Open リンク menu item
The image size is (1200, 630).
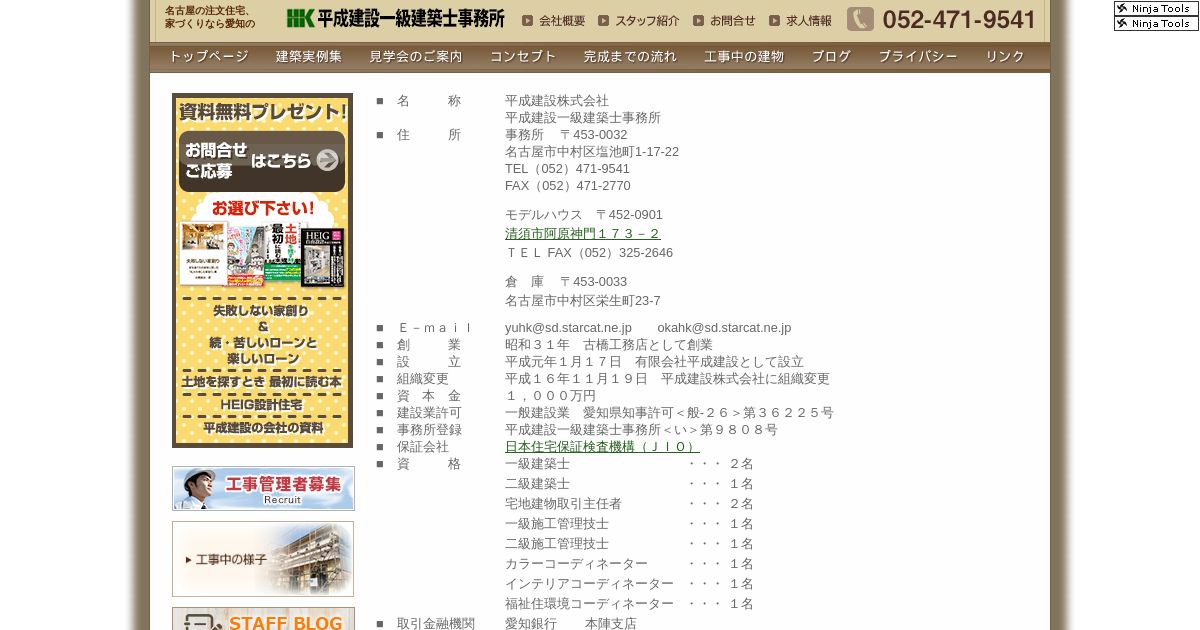1005,57
